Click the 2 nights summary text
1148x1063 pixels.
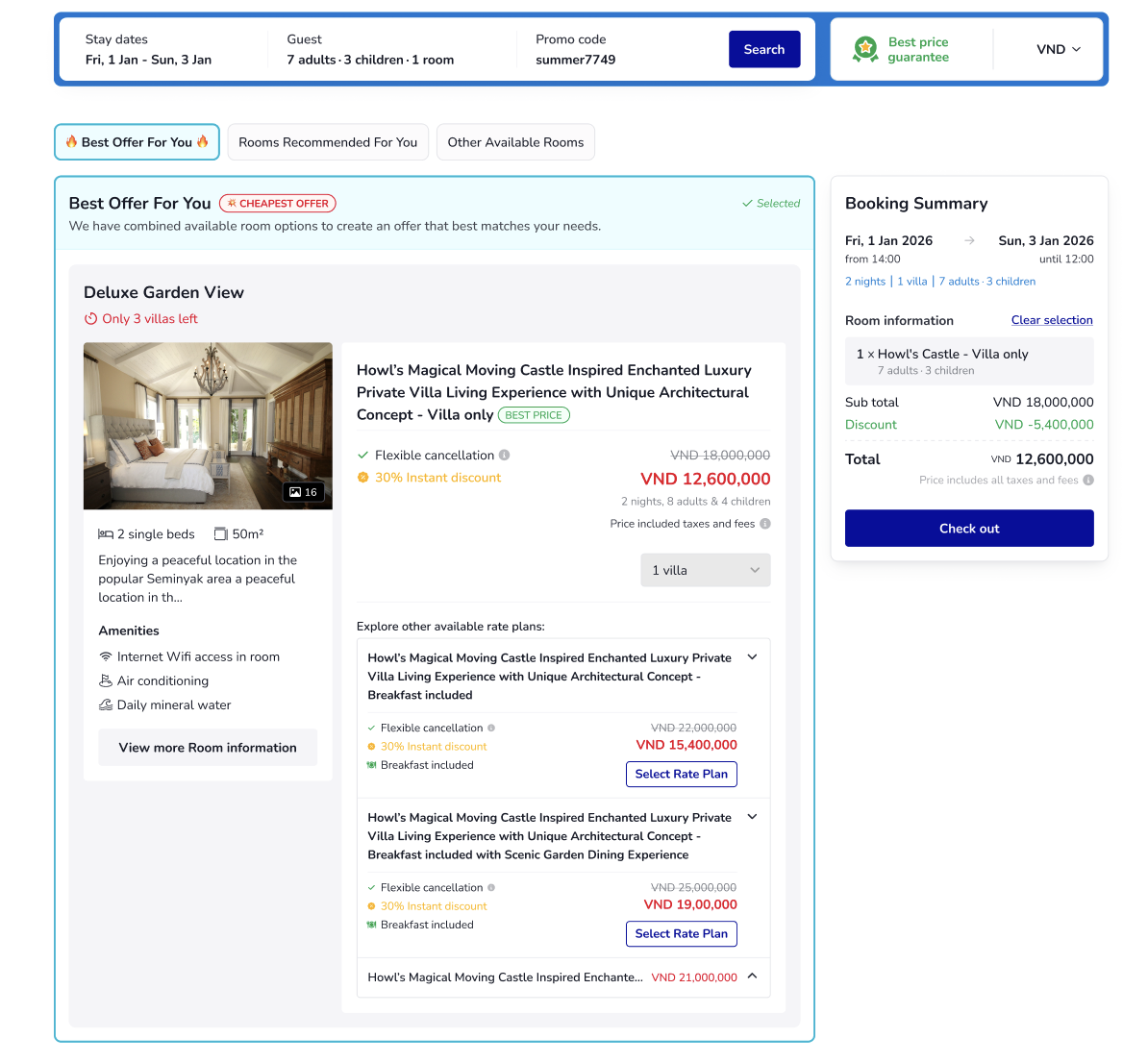(864, 281)
